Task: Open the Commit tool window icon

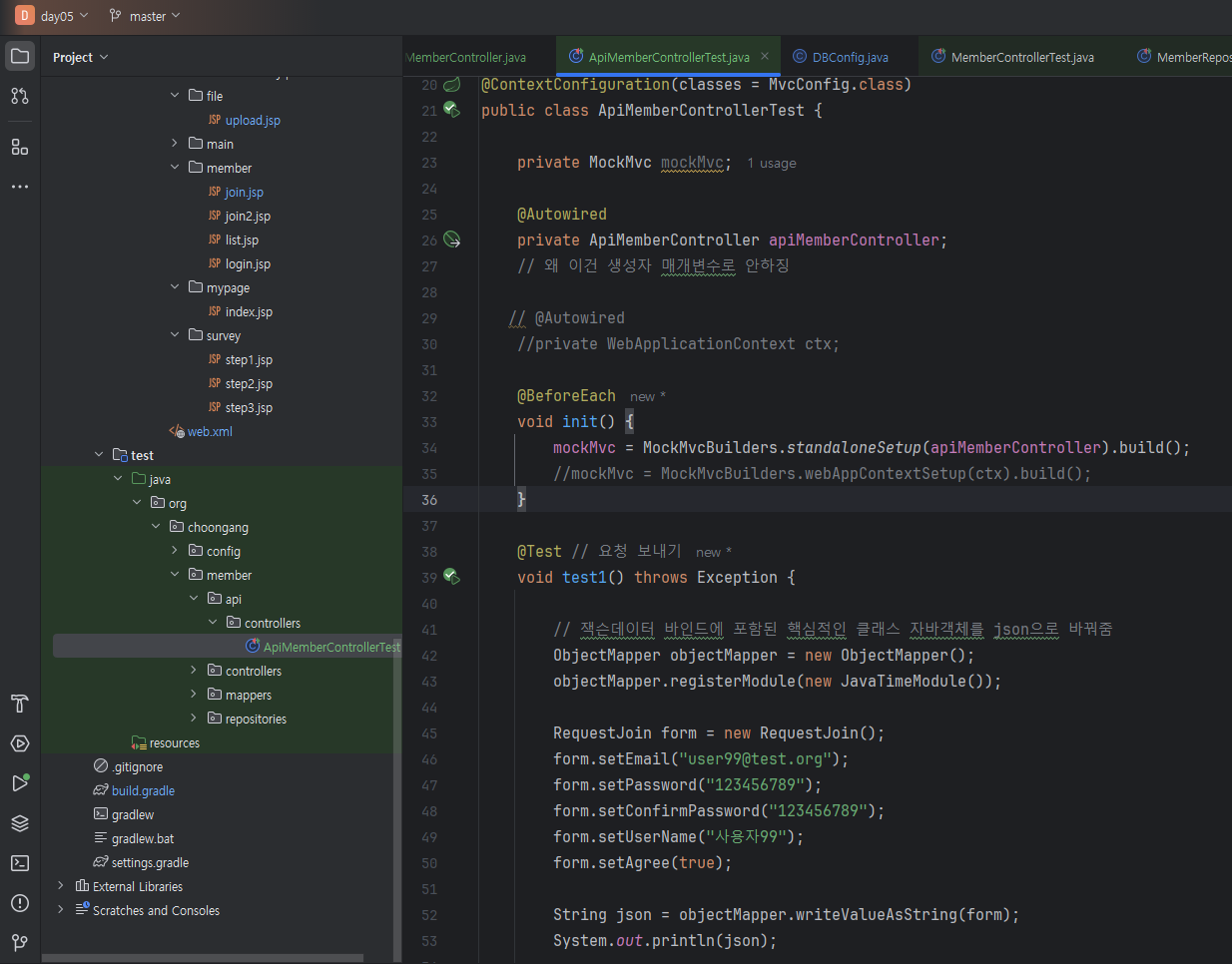Action: 20,96
